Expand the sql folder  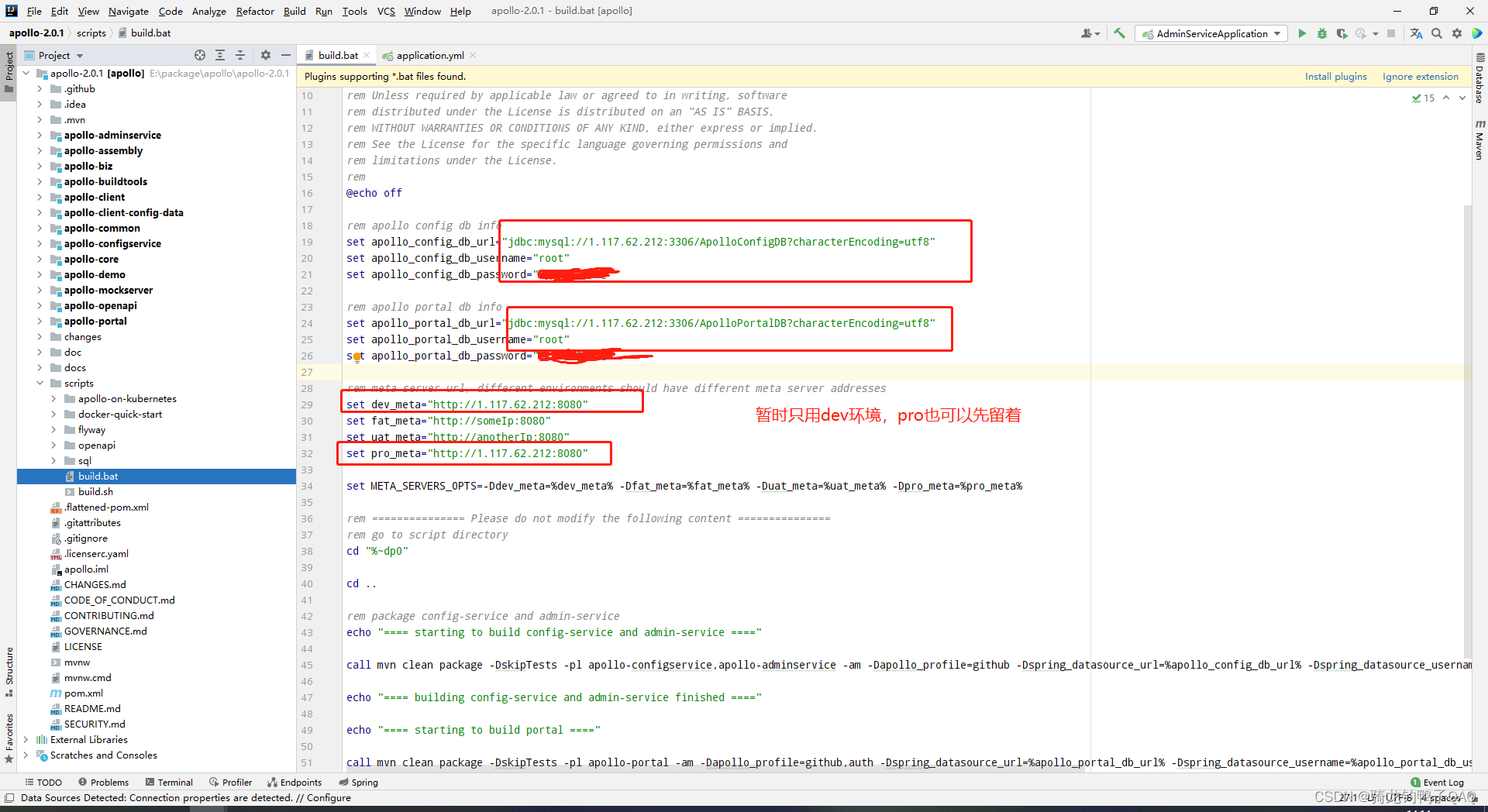pos(54,460)
